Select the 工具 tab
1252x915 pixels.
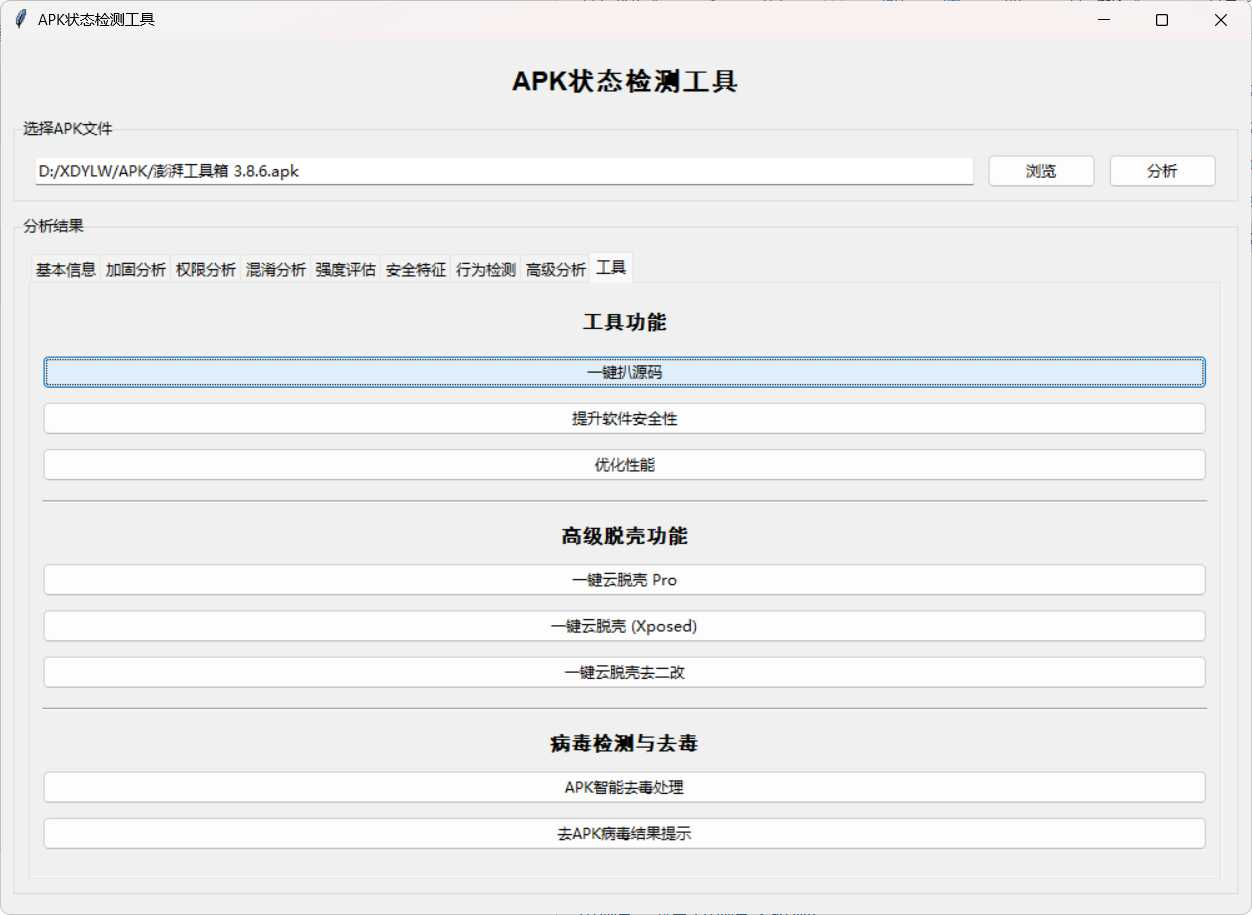(x=610, y=268)
